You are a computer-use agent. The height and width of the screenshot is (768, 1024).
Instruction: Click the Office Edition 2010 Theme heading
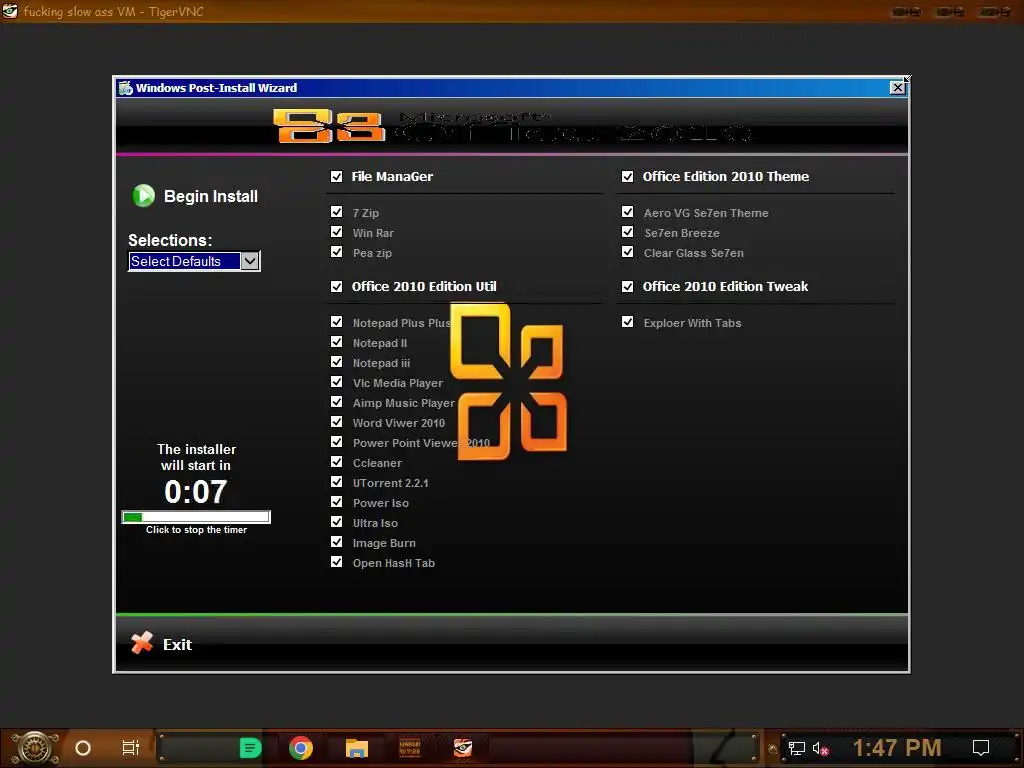[x=726, y=176]
